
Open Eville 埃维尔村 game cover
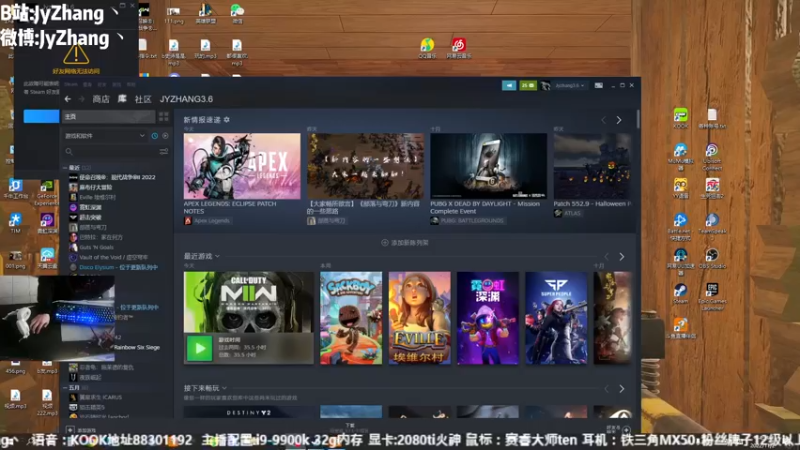click(x=419, y=318)
